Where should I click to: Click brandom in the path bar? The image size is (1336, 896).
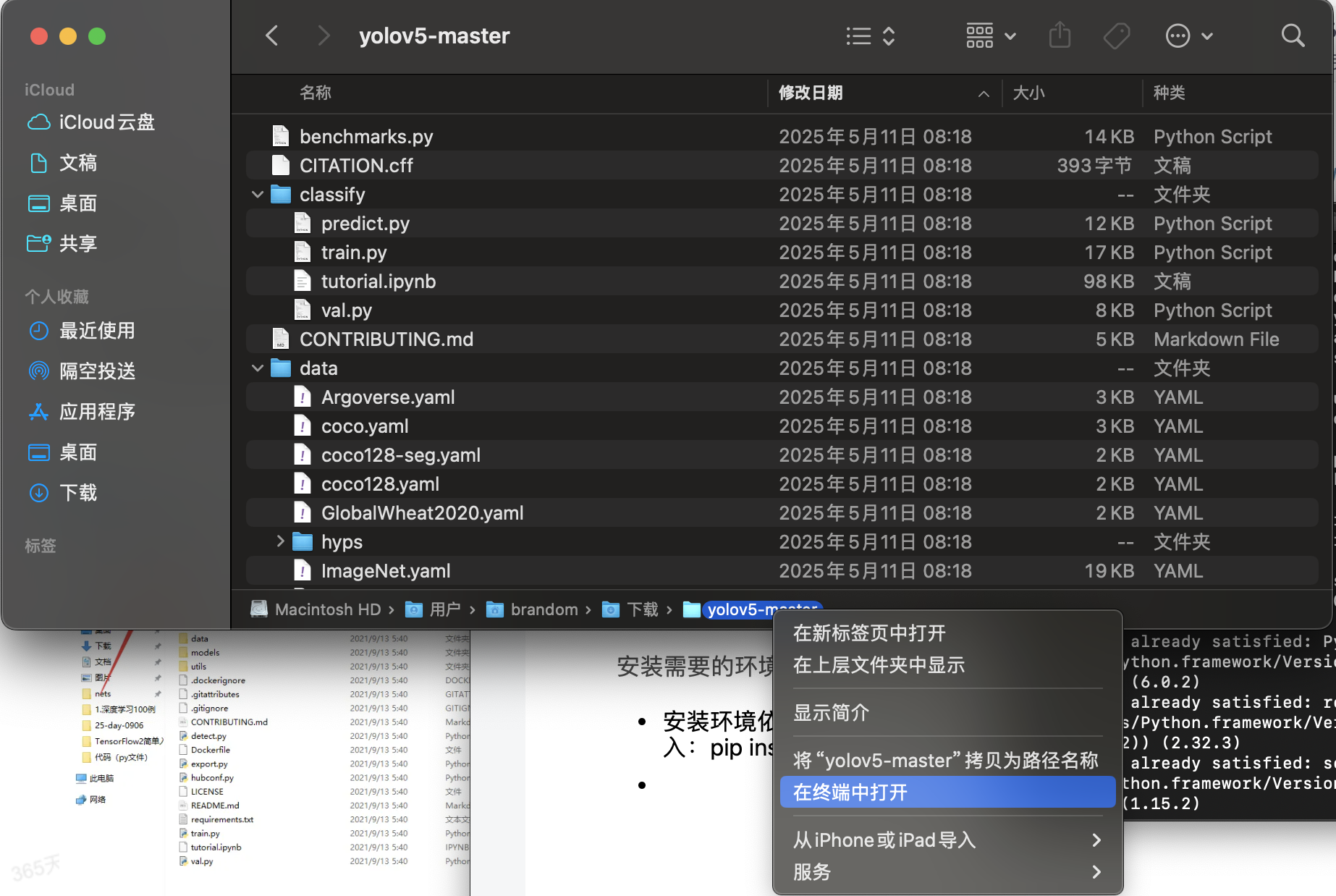532,609
